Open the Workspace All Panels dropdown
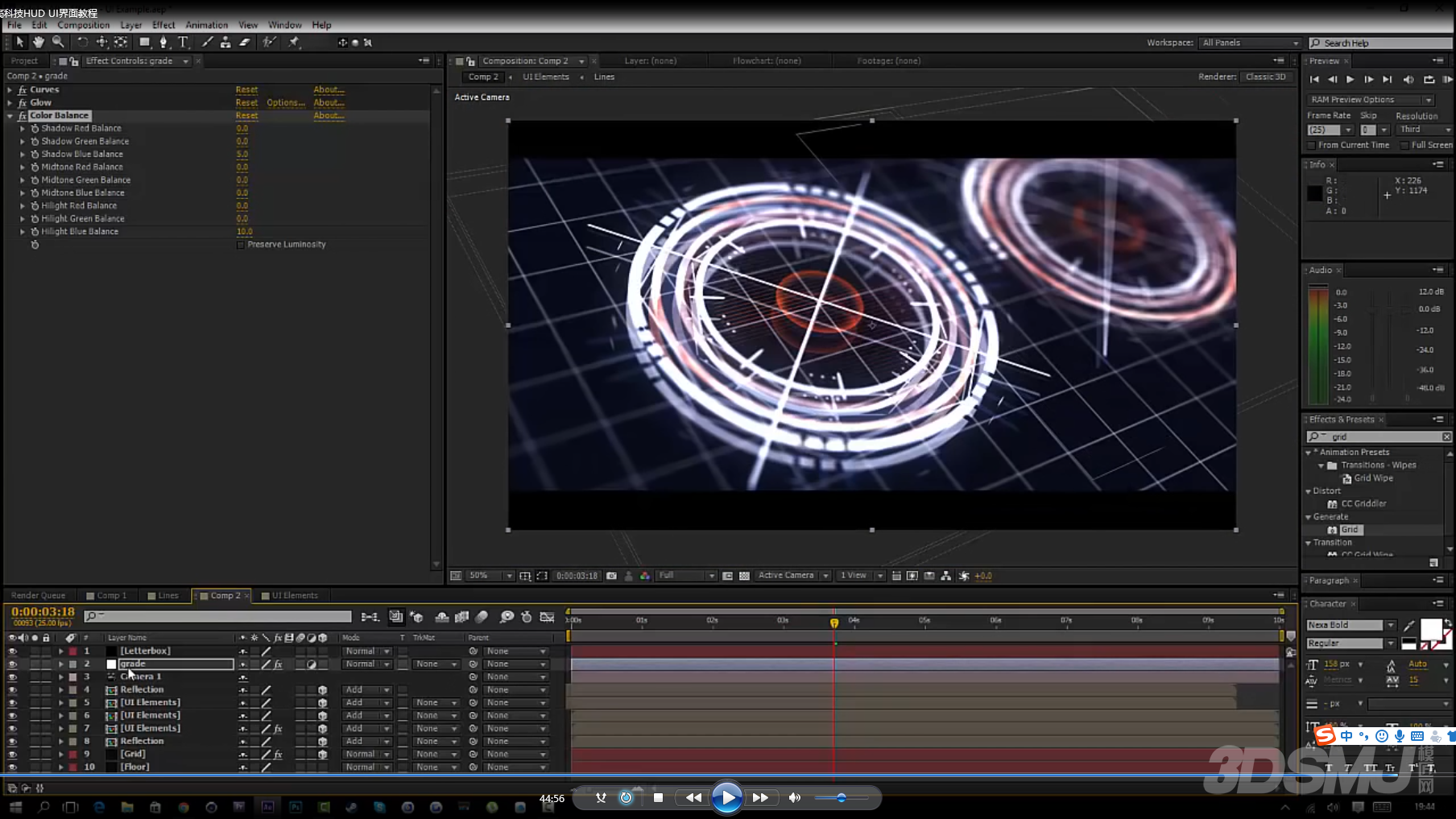1456x819 pixels. pyautogui.click(x=1250, y=43)
